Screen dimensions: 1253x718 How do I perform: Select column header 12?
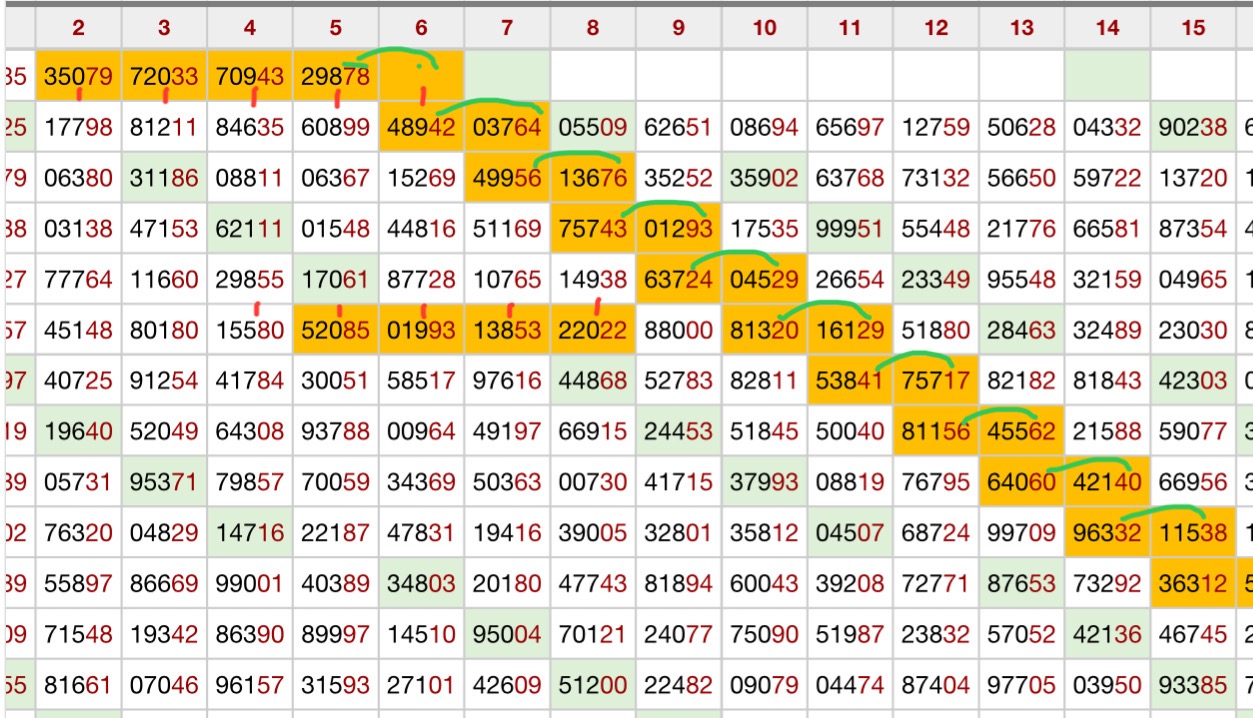pos(936,28)
